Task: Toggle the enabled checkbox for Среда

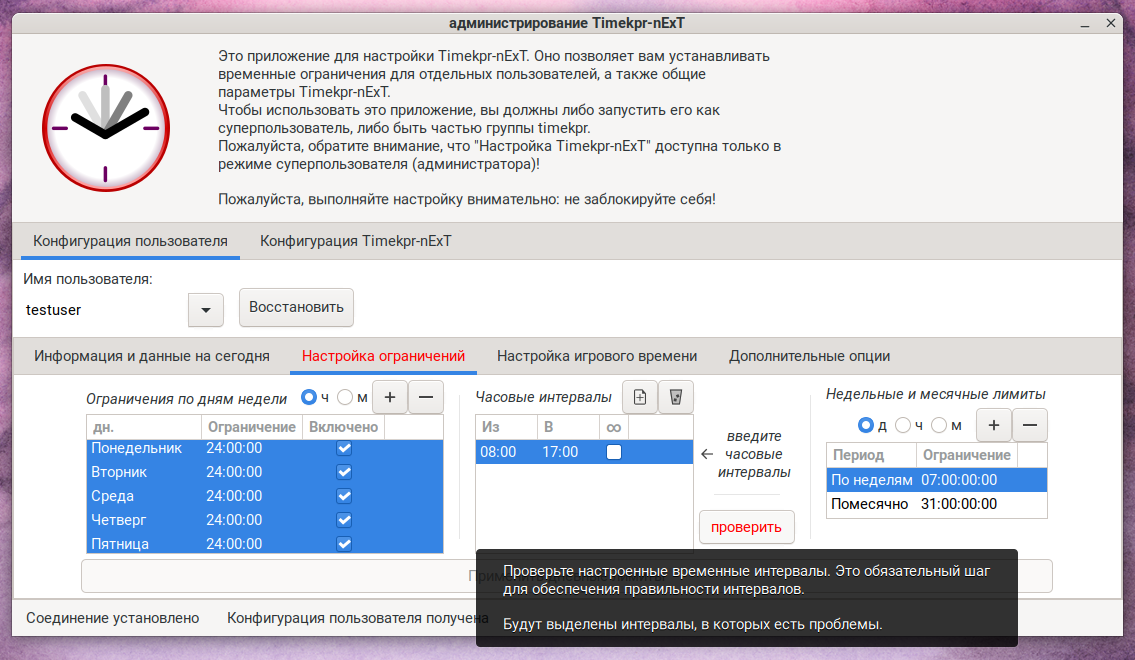Action: [344, 496]
